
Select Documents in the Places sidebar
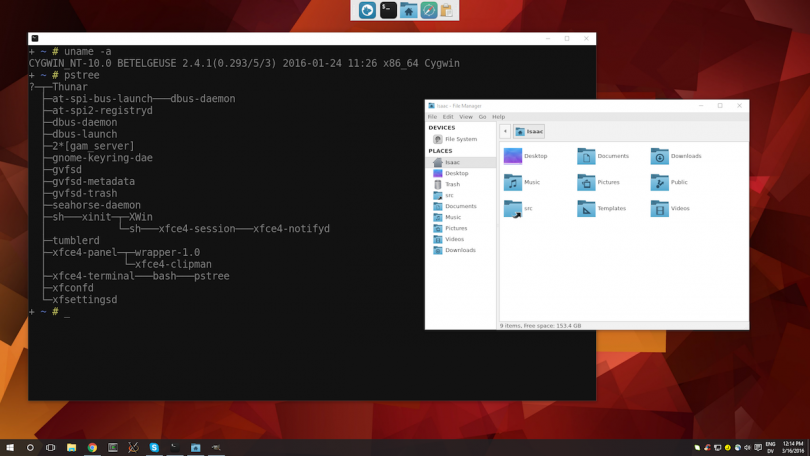click(460, 206)
